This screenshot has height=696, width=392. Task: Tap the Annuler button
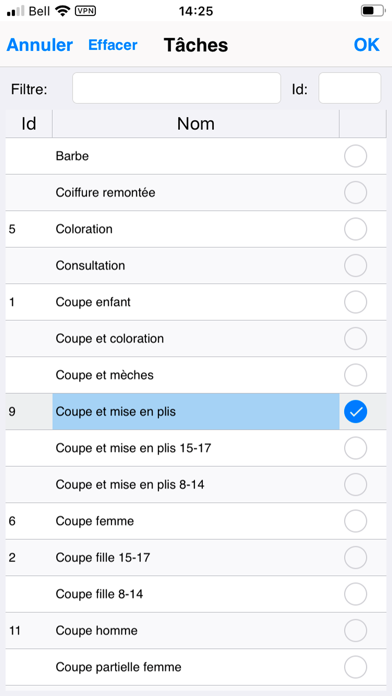40,45
